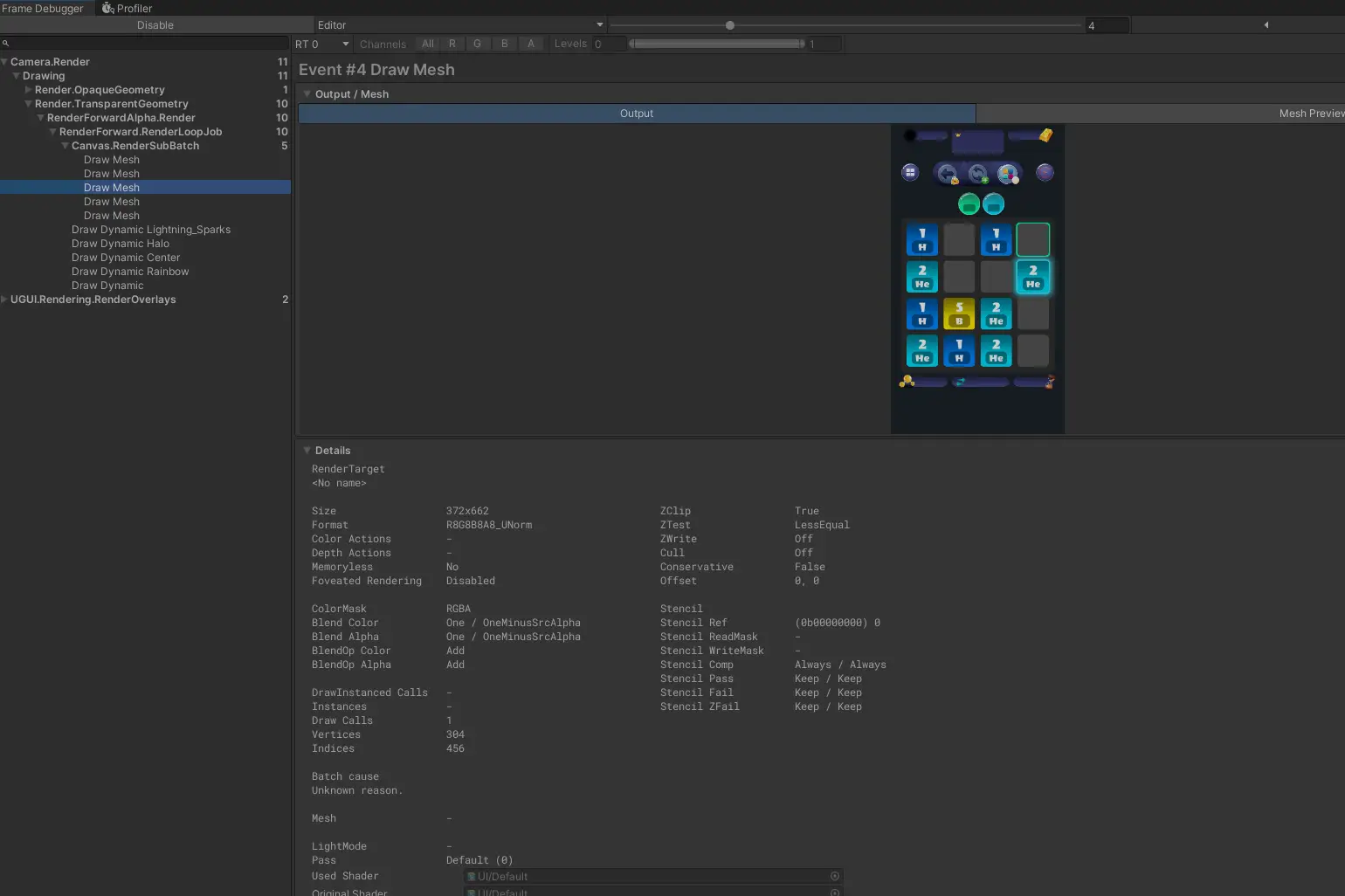Toggle the R channel button
The image size is (1345, 896).
(452, 44)
